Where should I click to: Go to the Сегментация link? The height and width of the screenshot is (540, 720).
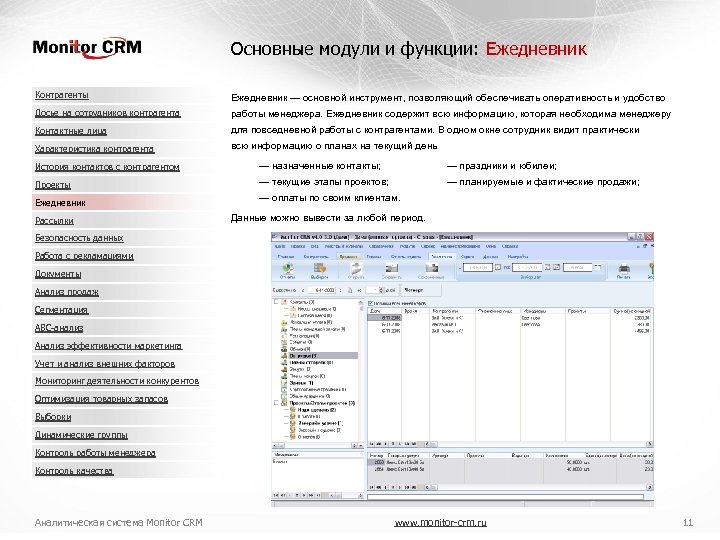(x=61, y=310)
